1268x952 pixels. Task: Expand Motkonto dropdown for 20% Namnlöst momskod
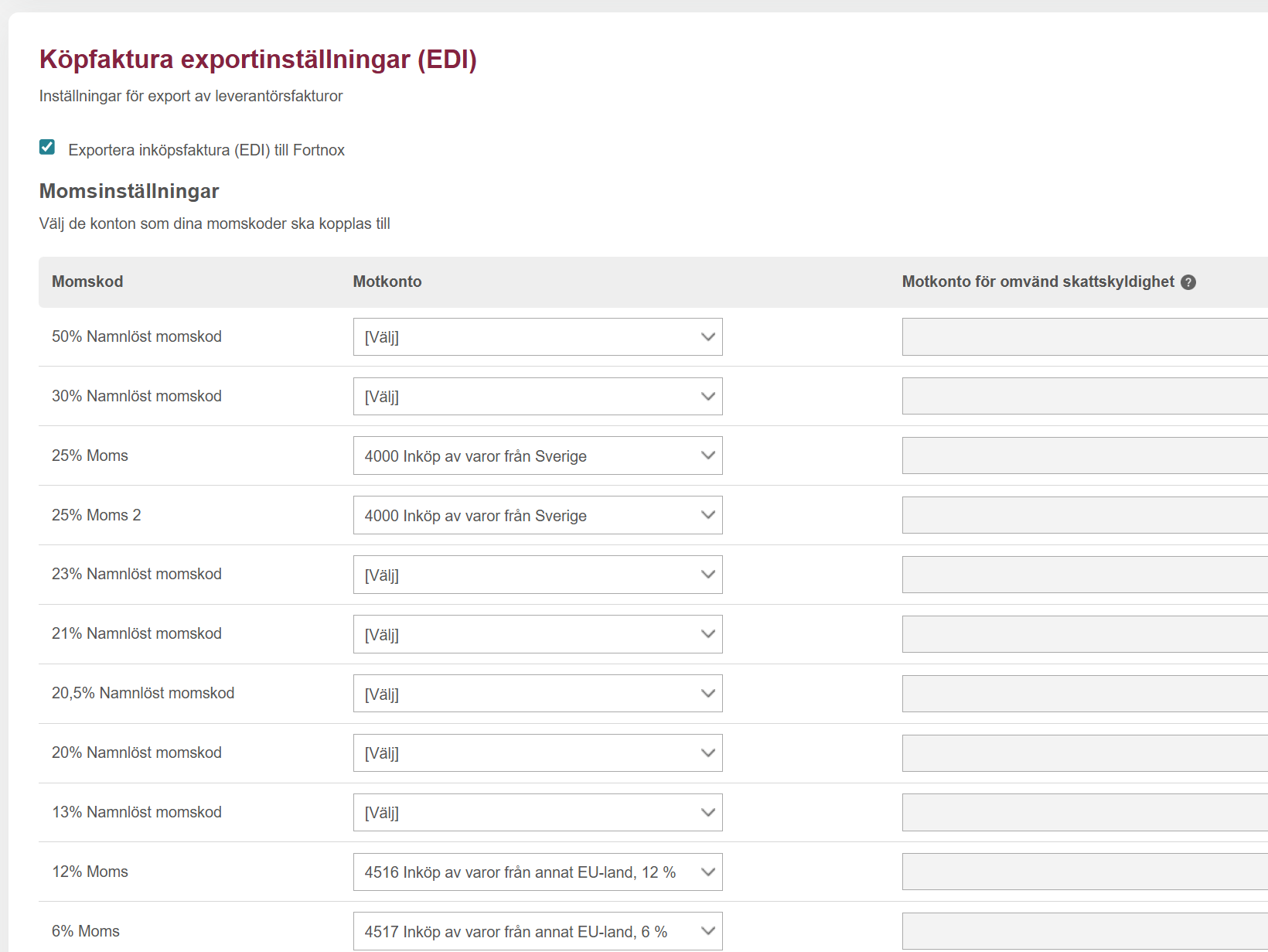point(537,753)
